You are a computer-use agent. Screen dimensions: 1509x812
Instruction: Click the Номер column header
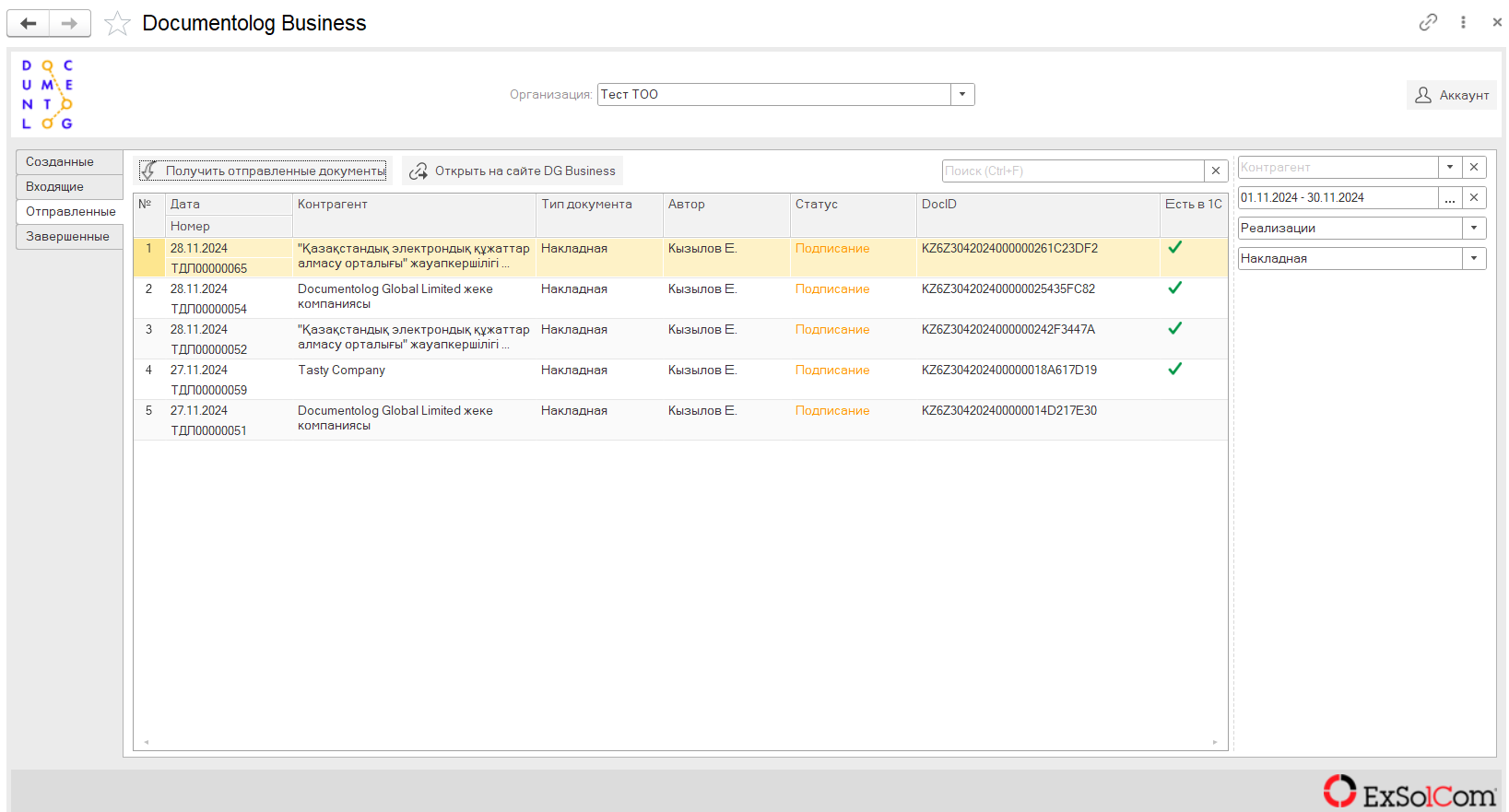click(x=229, y=226)
